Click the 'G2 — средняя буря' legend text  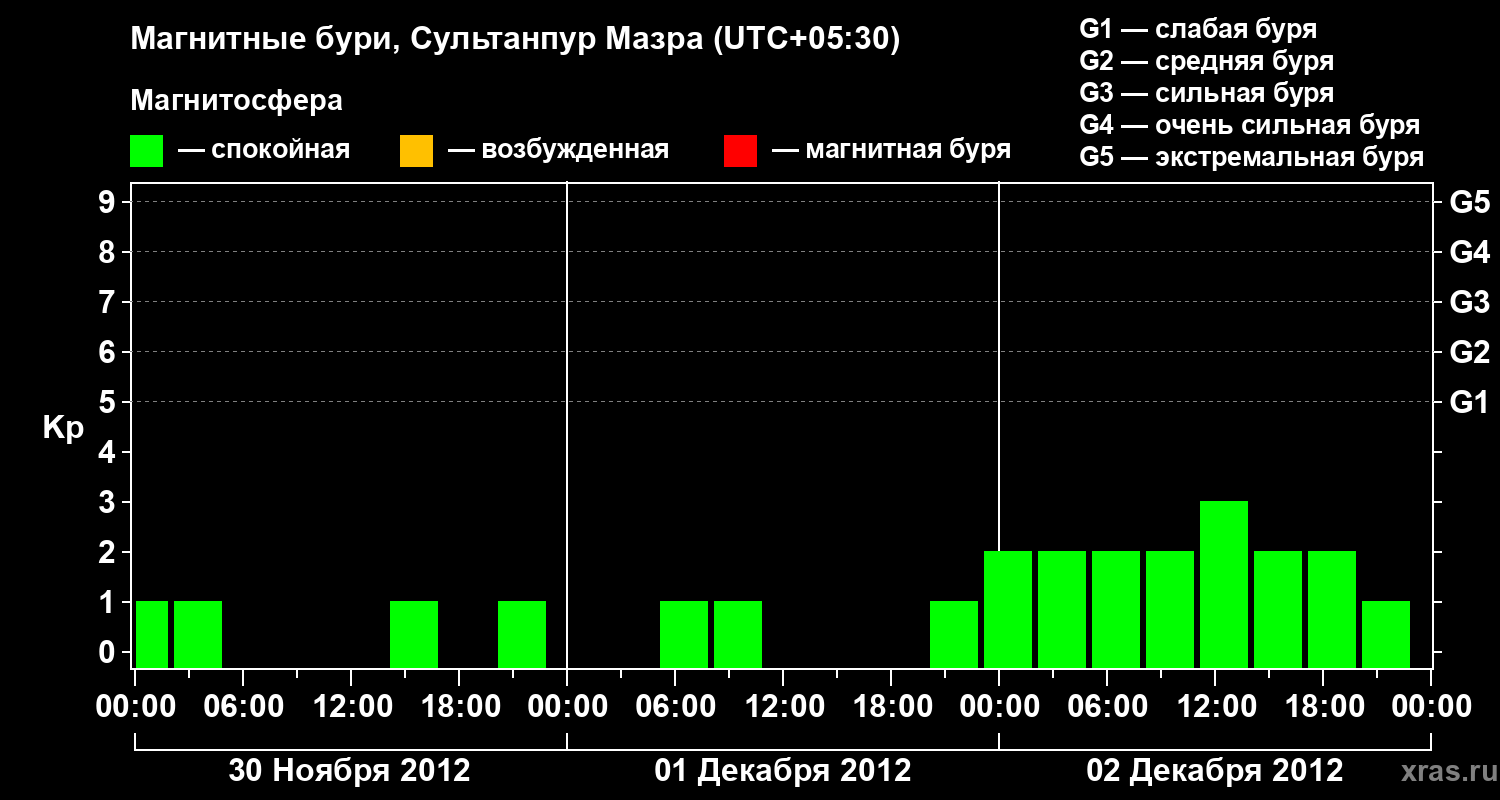(1207, 61)
